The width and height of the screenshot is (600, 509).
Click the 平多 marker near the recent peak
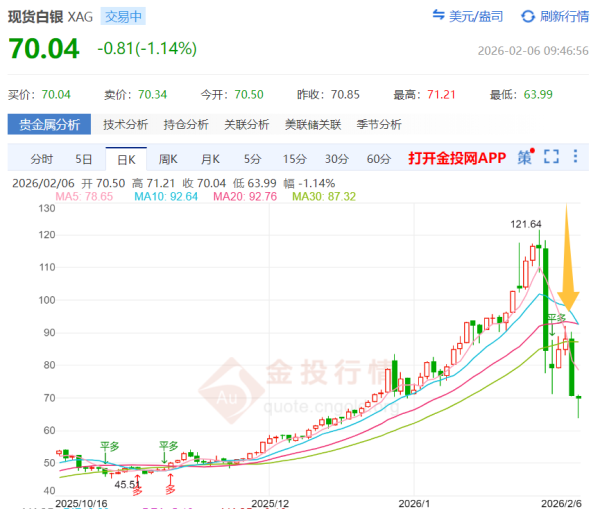coord(558,318)
